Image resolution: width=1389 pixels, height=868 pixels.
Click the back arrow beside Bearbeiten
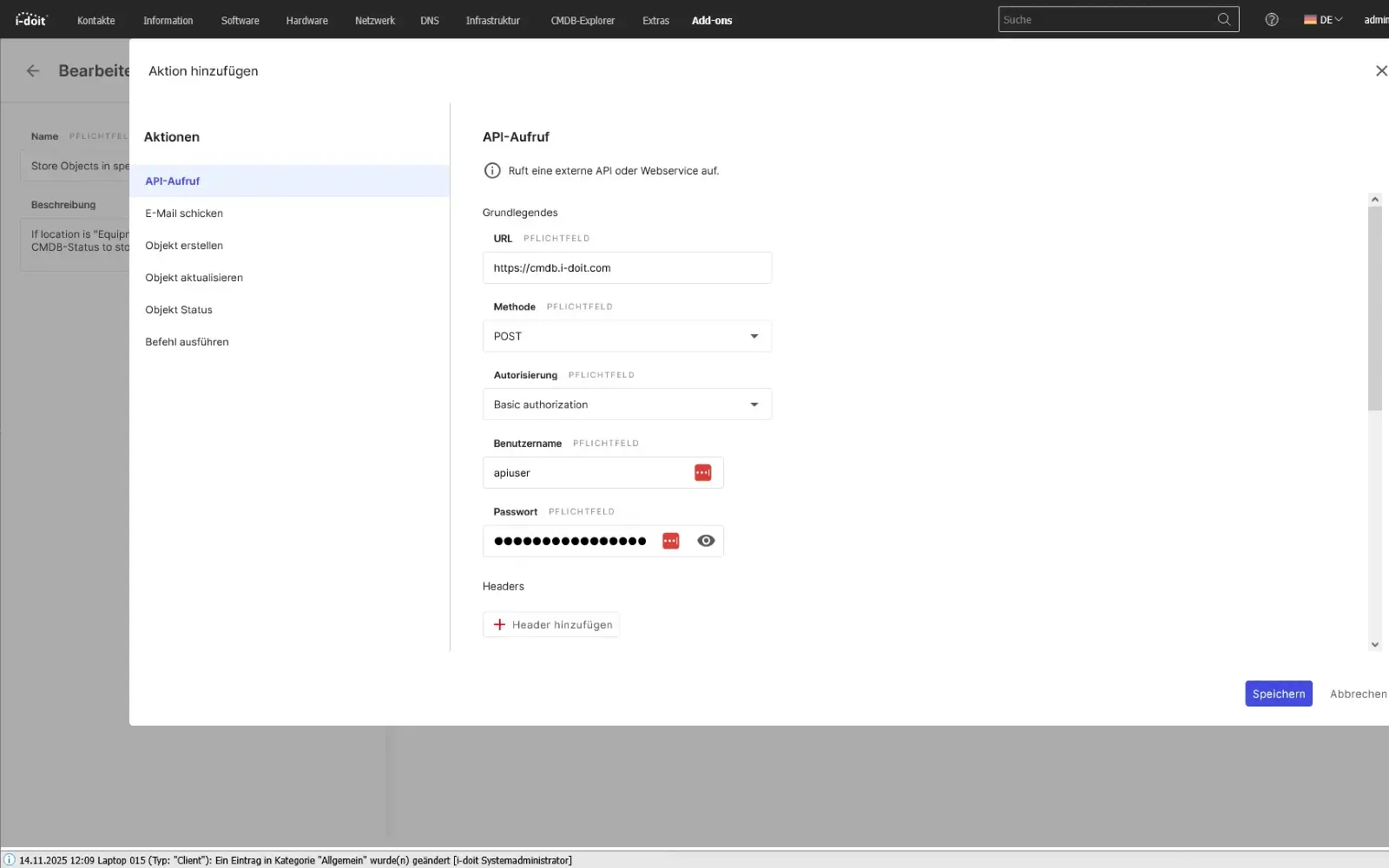[32, 70]
